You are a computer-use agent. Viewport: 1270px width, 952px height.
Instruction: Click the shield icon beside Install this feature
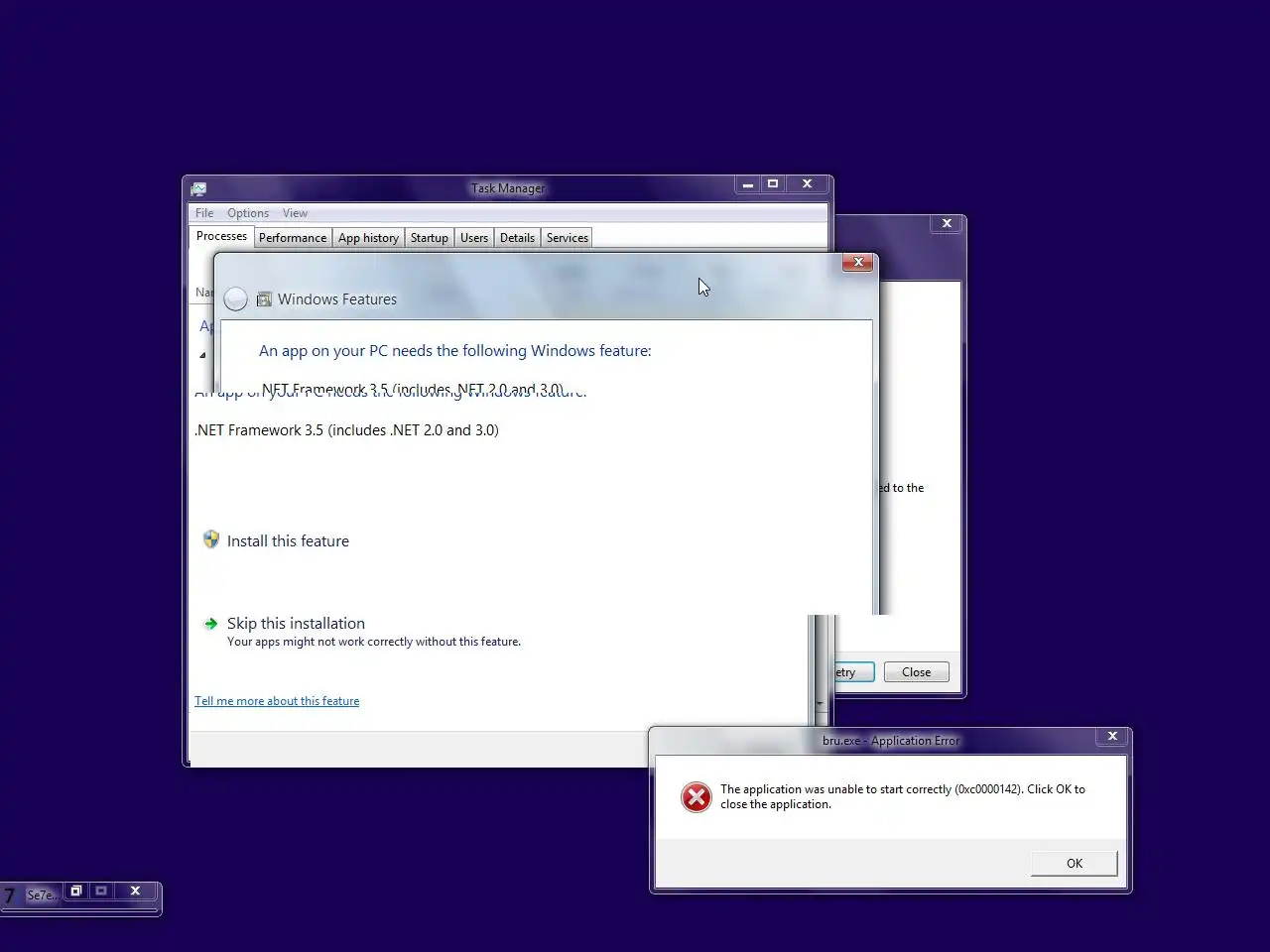click(x=210, y=539)
